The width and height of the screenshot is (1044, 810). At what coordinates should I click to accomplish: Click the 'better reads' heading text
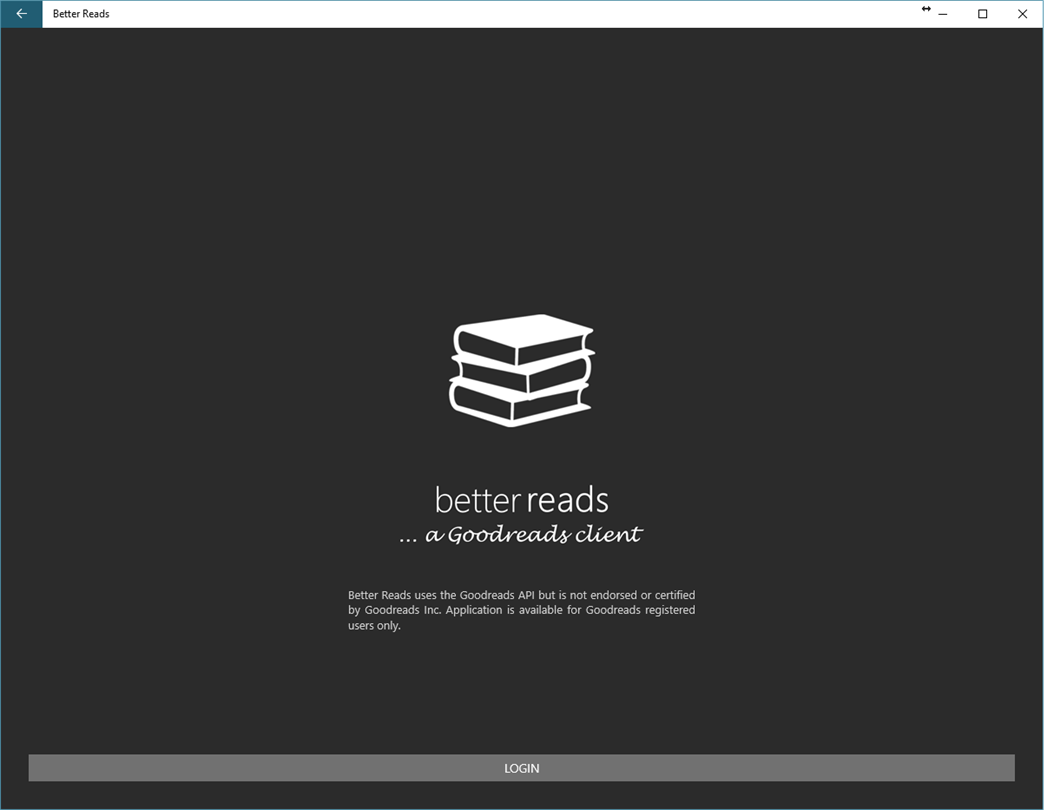click(521, 500)
